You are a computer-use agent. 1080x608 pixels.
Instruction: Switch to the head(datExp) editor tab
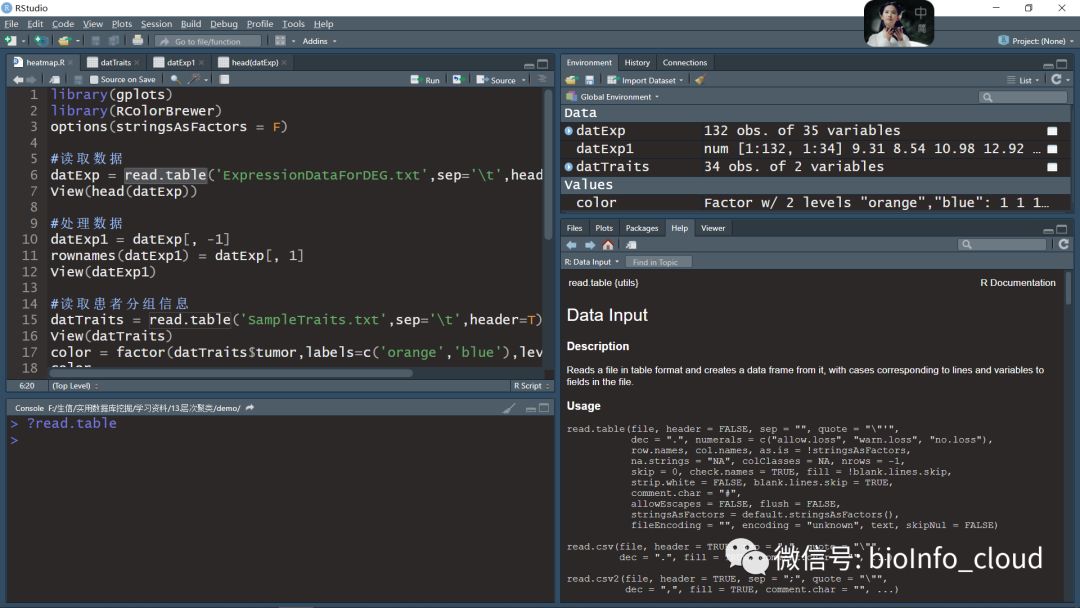pyautogui.click(x=254, y=63)
